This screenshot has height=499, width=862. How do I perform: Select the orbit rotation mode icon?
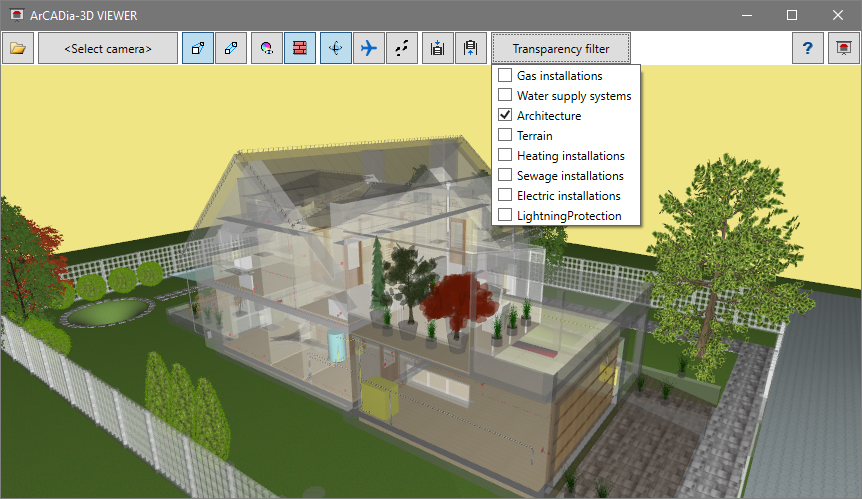pos(335,48)
